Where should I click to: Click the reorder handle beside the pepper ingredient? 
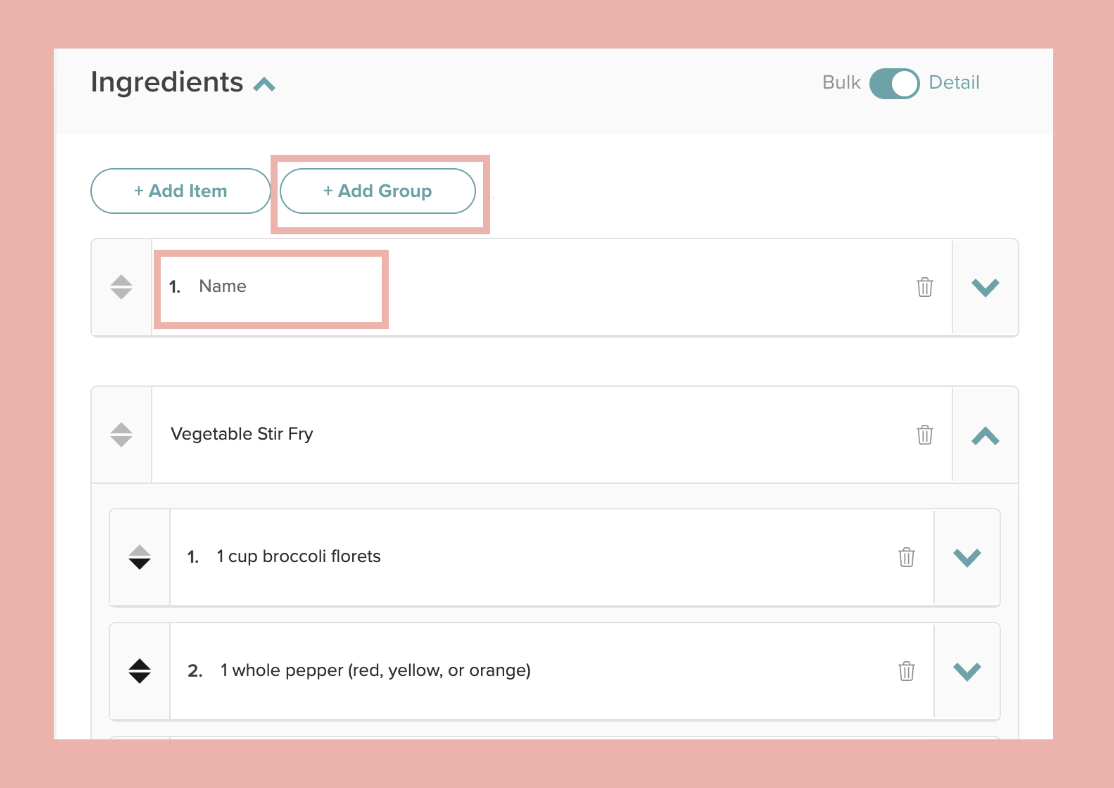[140, 671]
